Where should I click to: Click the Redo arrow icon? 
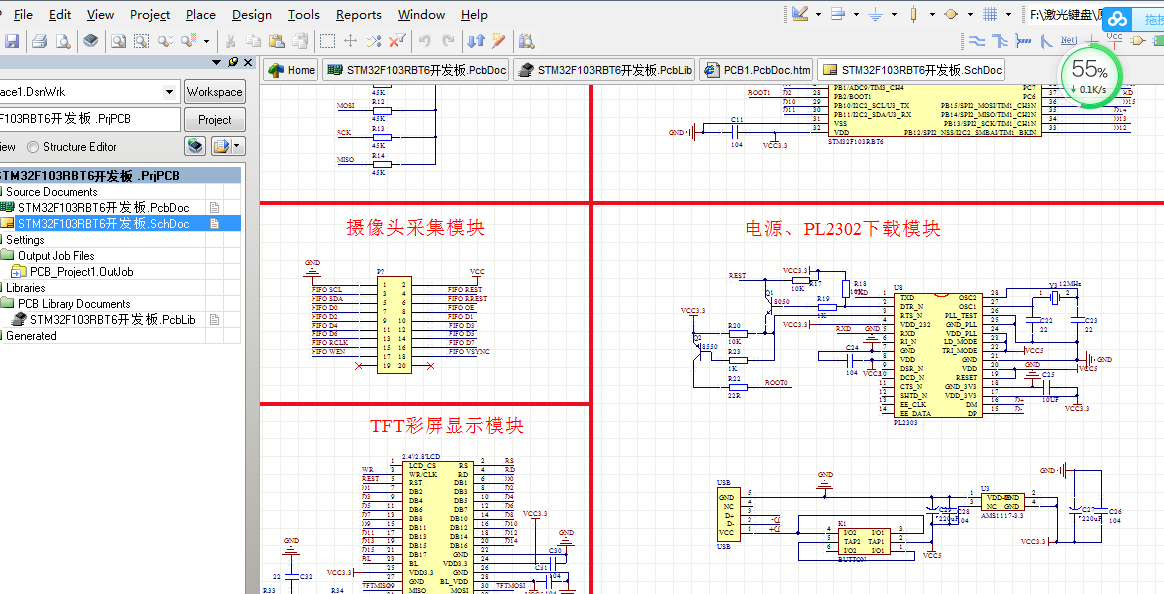click(x=448, y=41)
